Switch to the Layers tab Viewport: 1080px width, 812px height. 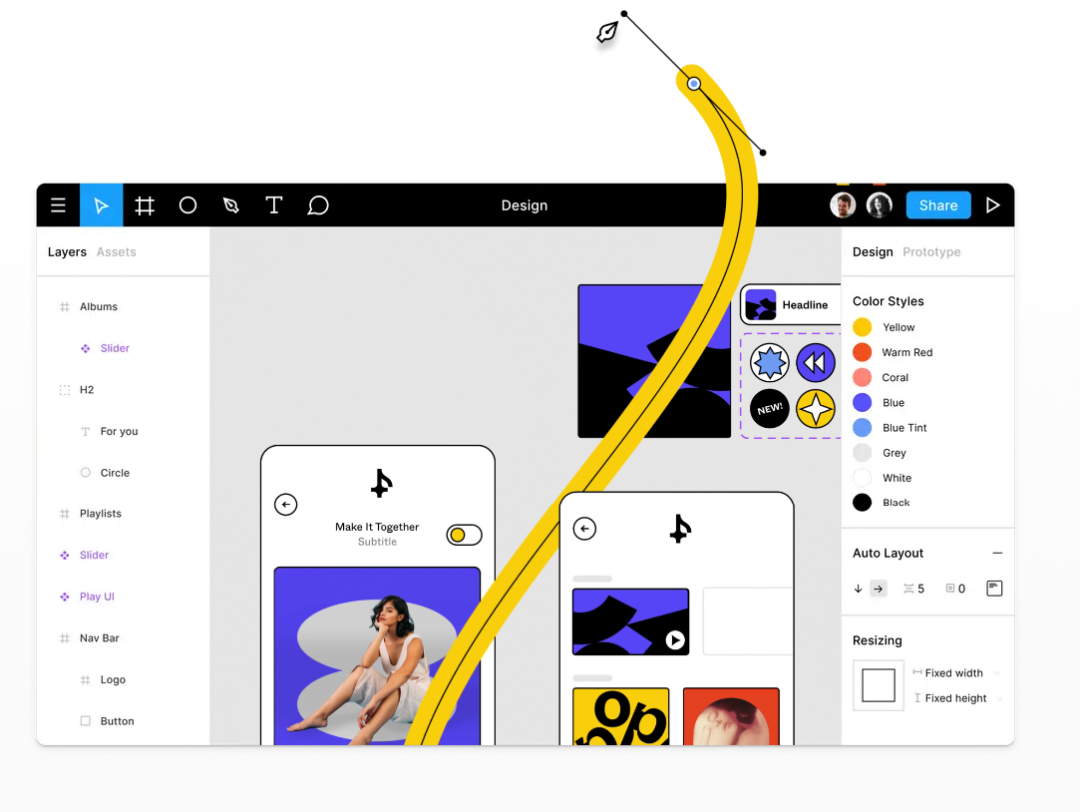pyautogui.click(x=67, y=252)
